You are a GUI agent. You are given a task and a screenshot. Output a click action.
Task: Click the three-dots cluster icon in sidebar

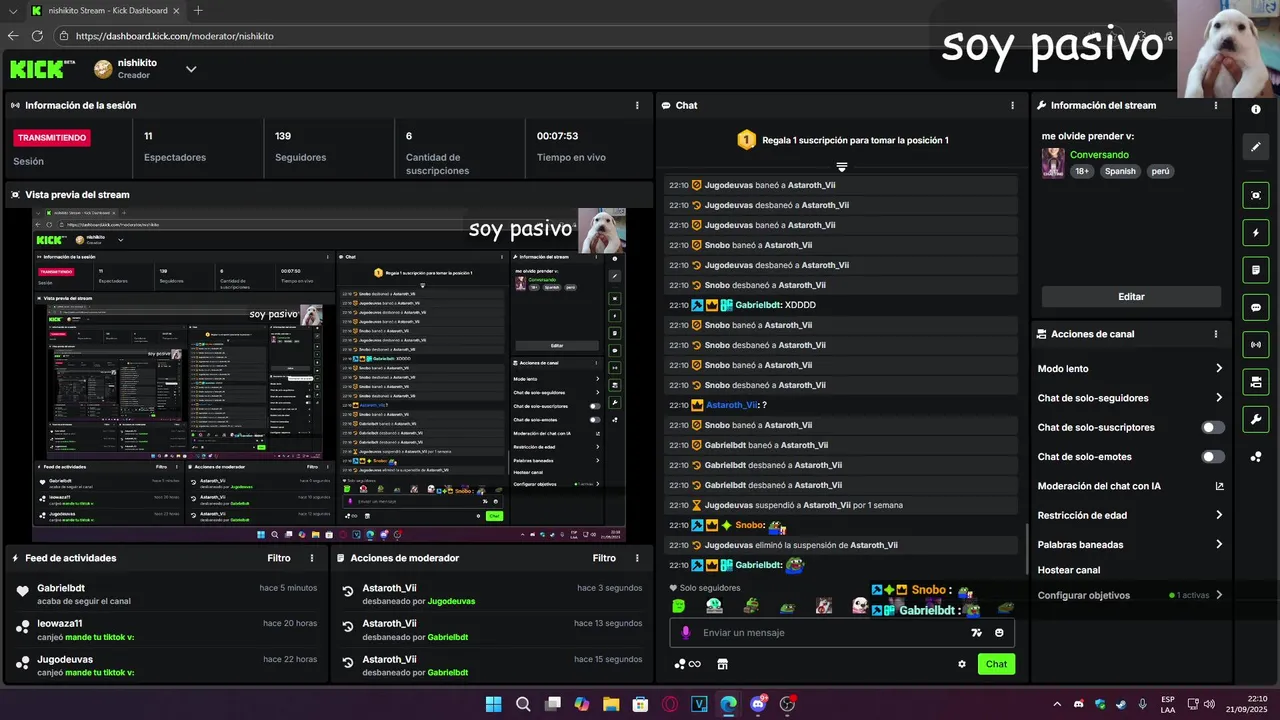tap(1256, 457)
